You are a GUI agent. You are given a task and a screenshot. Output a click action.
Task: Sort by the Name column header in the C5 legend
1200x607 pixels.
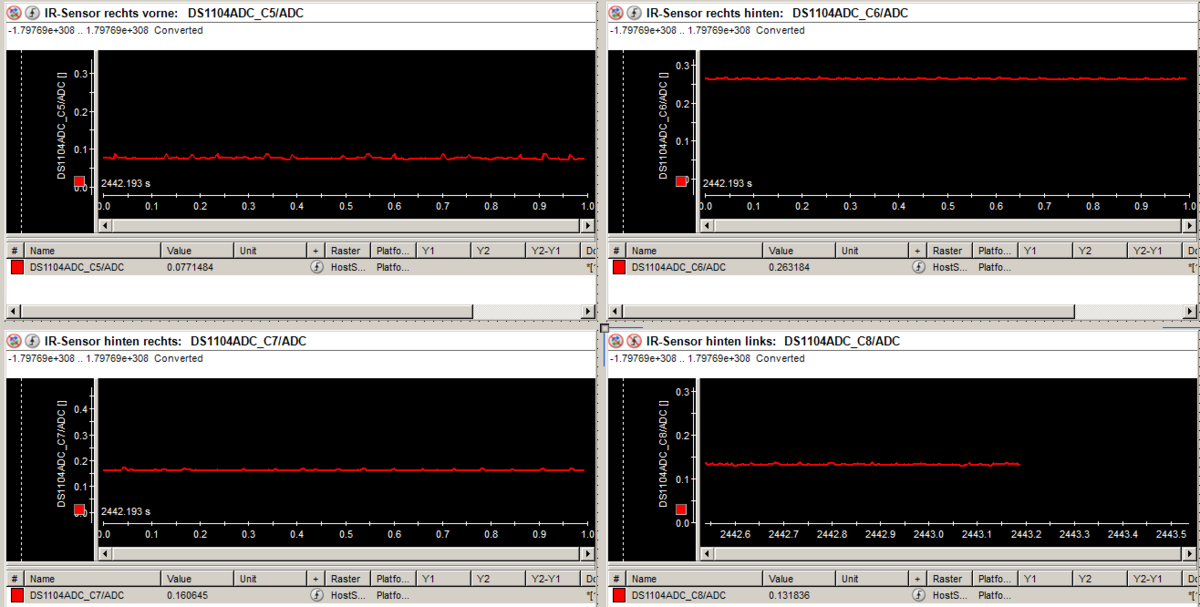[x=92, y=250]
